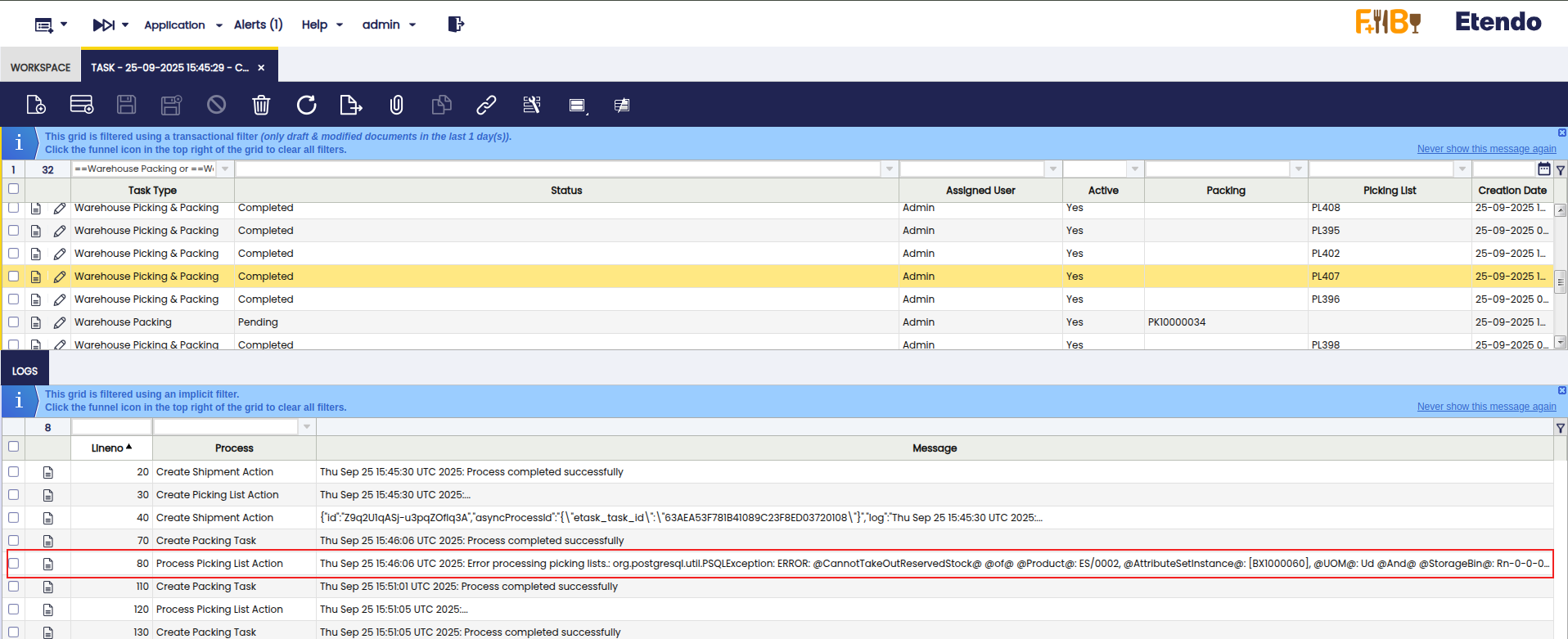Clear filters with the tasks grid funnel icon
The height and width of the screenshot is (639, 1568).
pos(1560,170)
